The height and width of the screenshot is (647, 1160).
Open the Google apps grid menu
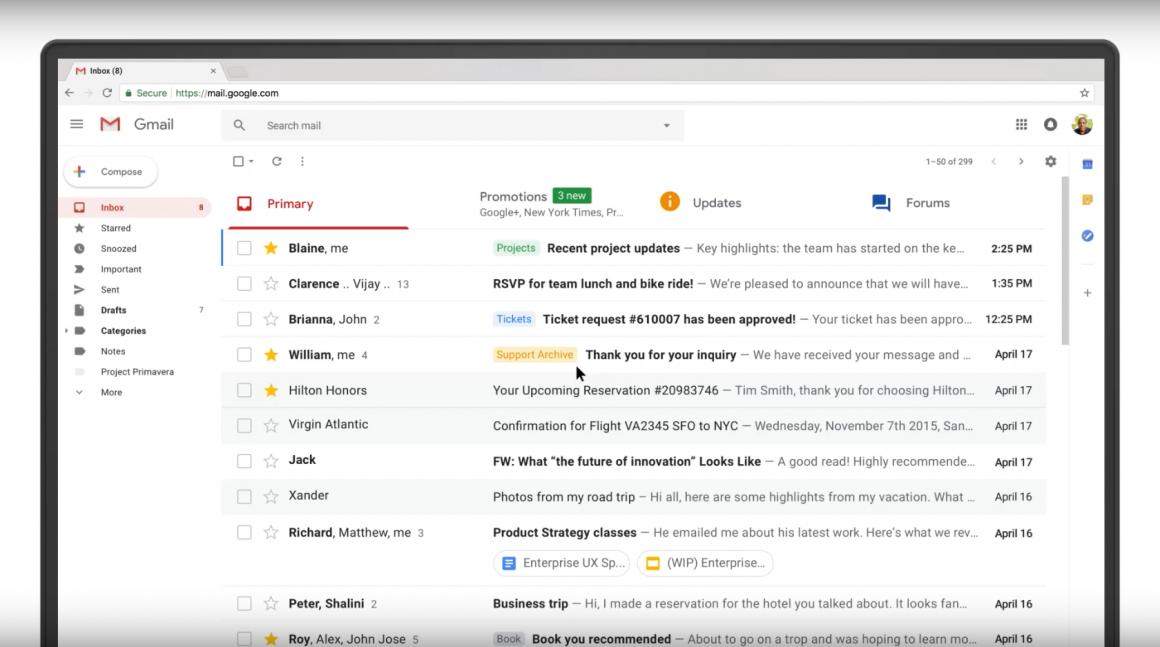1021,125
